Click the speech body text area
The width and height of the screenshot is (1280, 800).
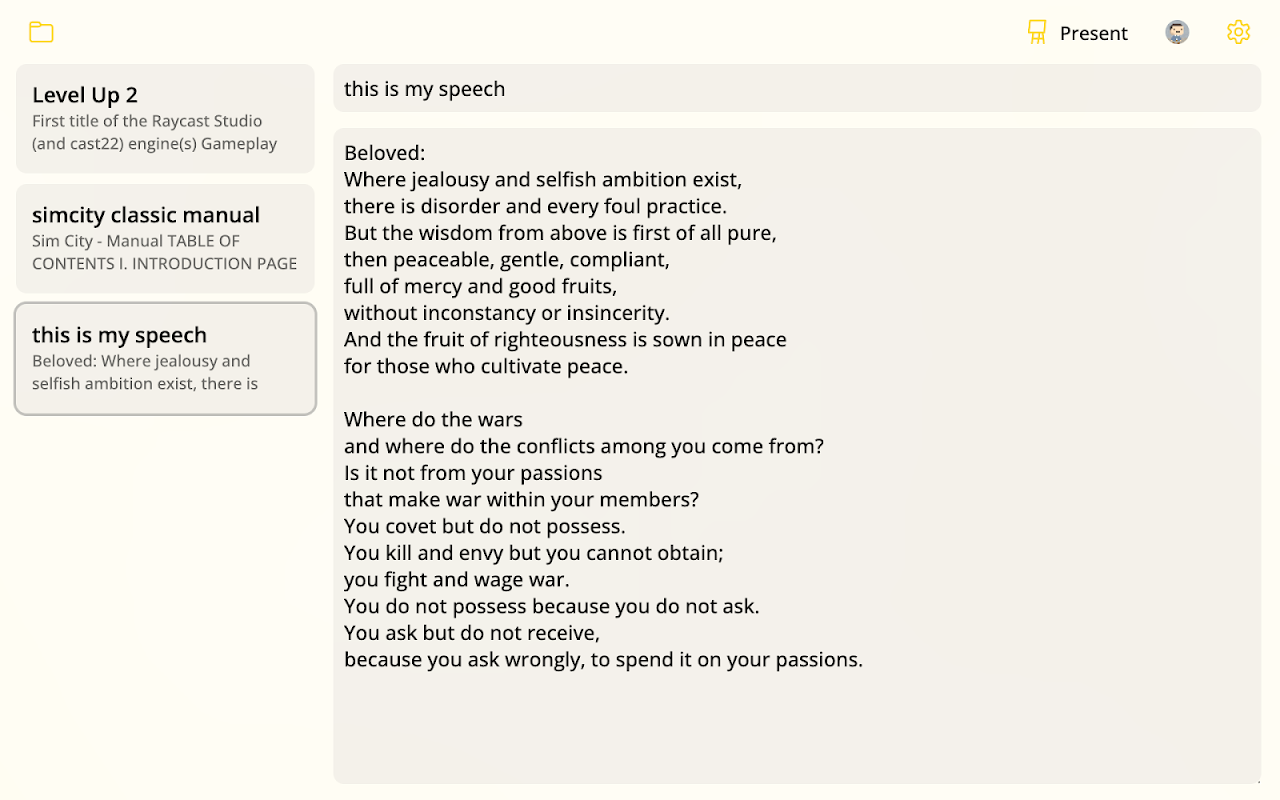click(x=796, y=720)
